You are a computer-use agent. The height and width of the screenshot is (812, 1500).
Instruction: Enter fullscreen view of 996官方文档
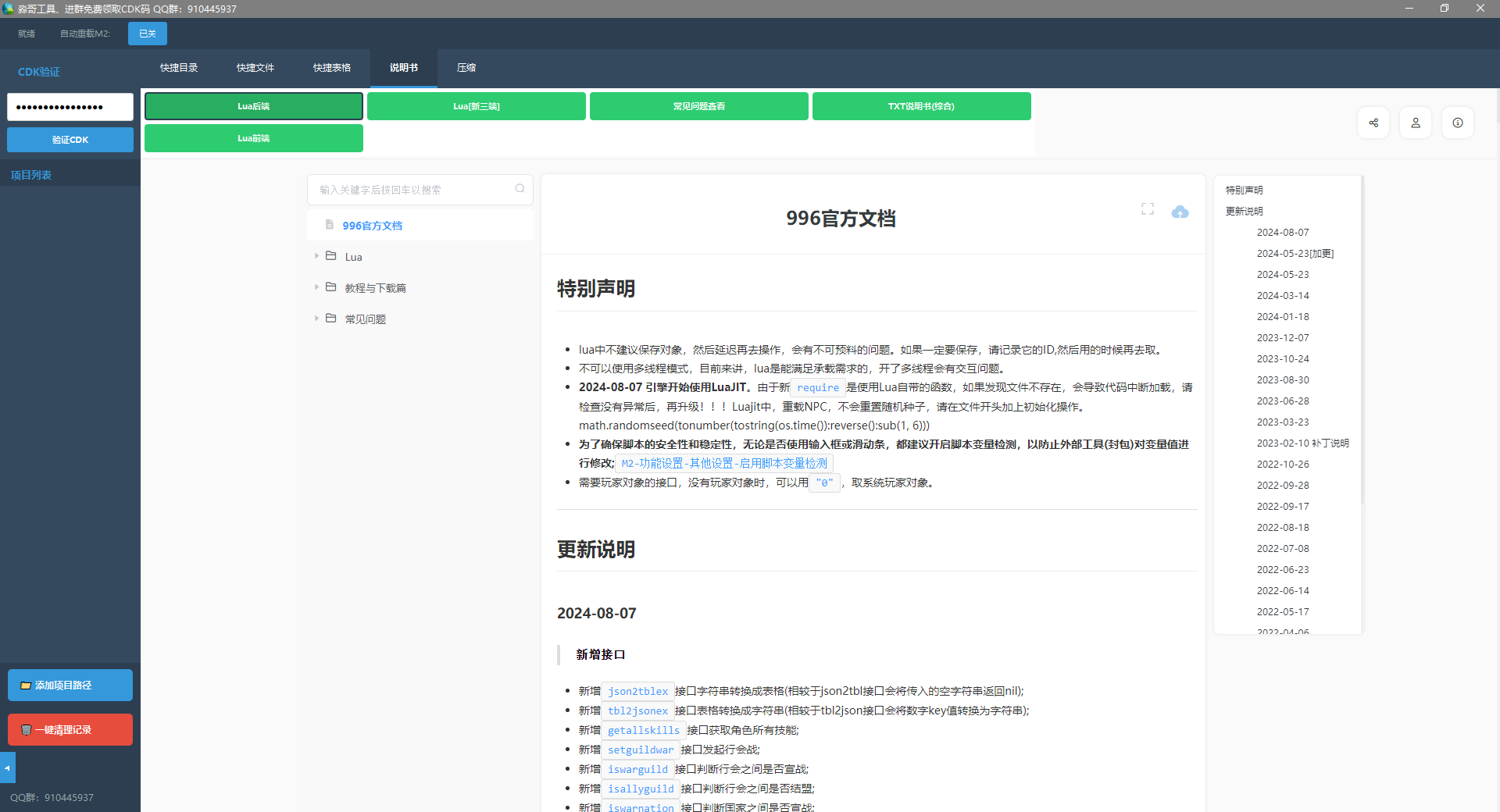click(1147, 208)
